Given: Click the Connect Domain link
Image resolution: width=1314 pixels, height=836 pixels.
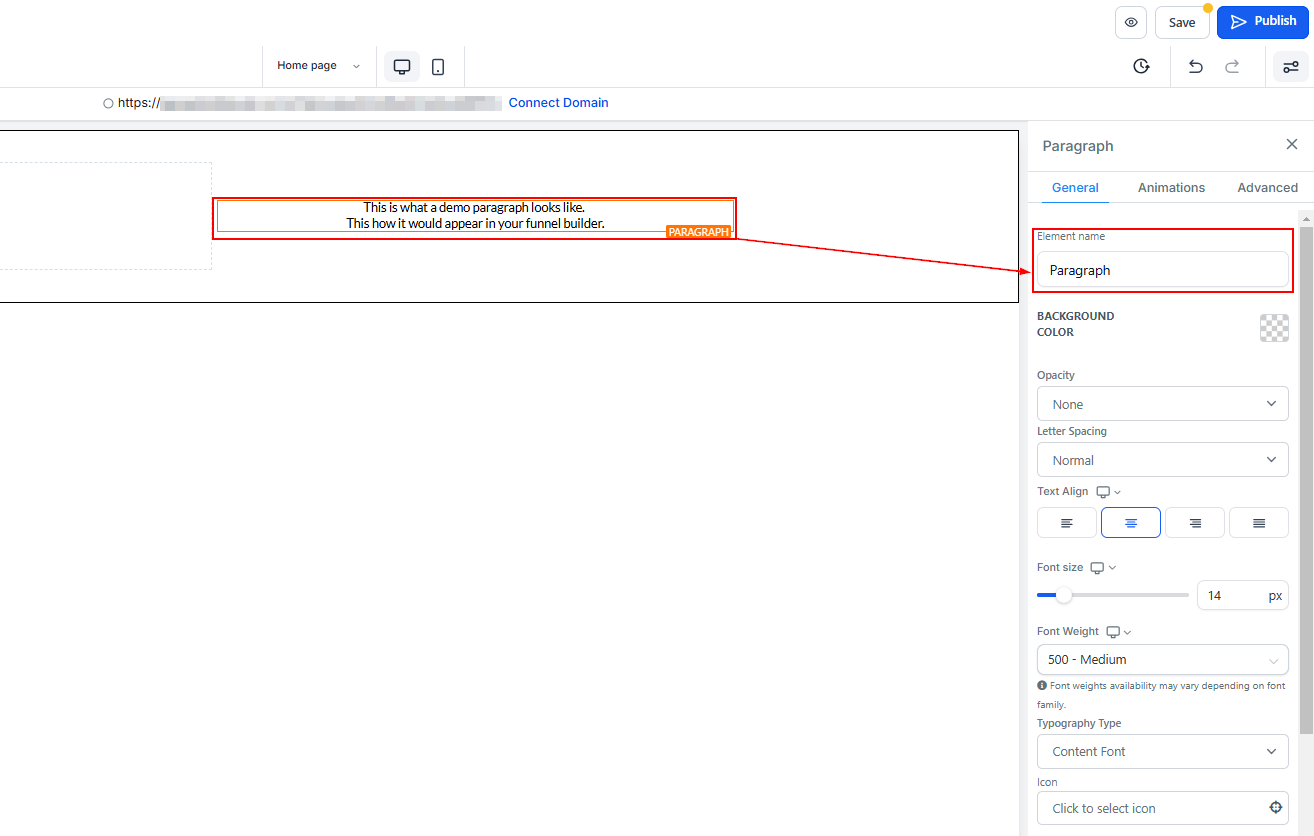Looking at the screenshot, I should 558,102.
